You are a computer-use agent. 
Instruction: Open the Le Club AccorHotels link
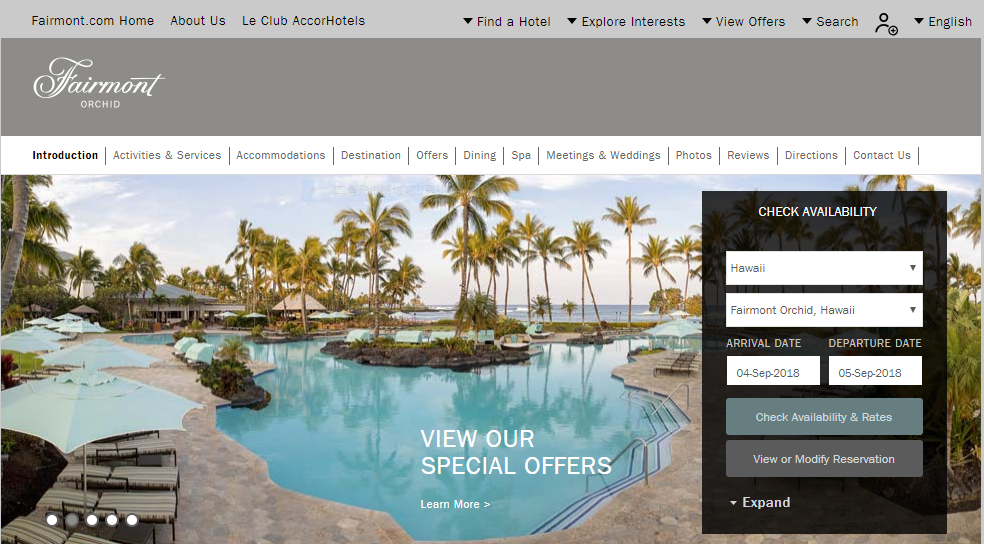(304, 21)
